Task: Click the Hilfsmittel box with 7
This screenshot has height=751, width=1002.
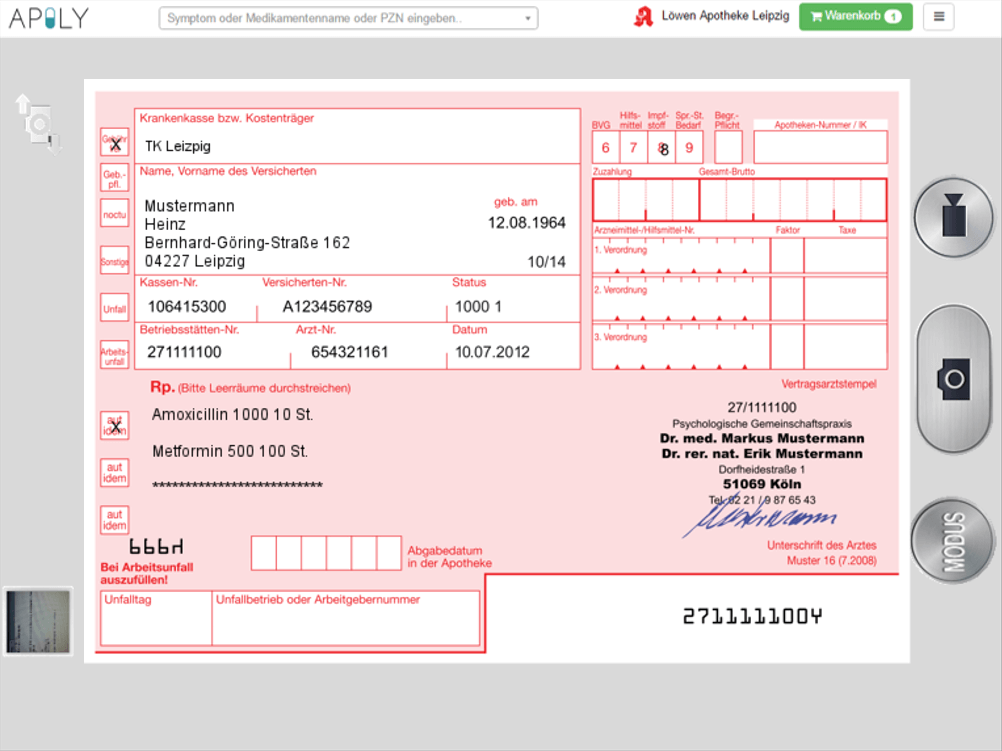Action: (633, 148)
